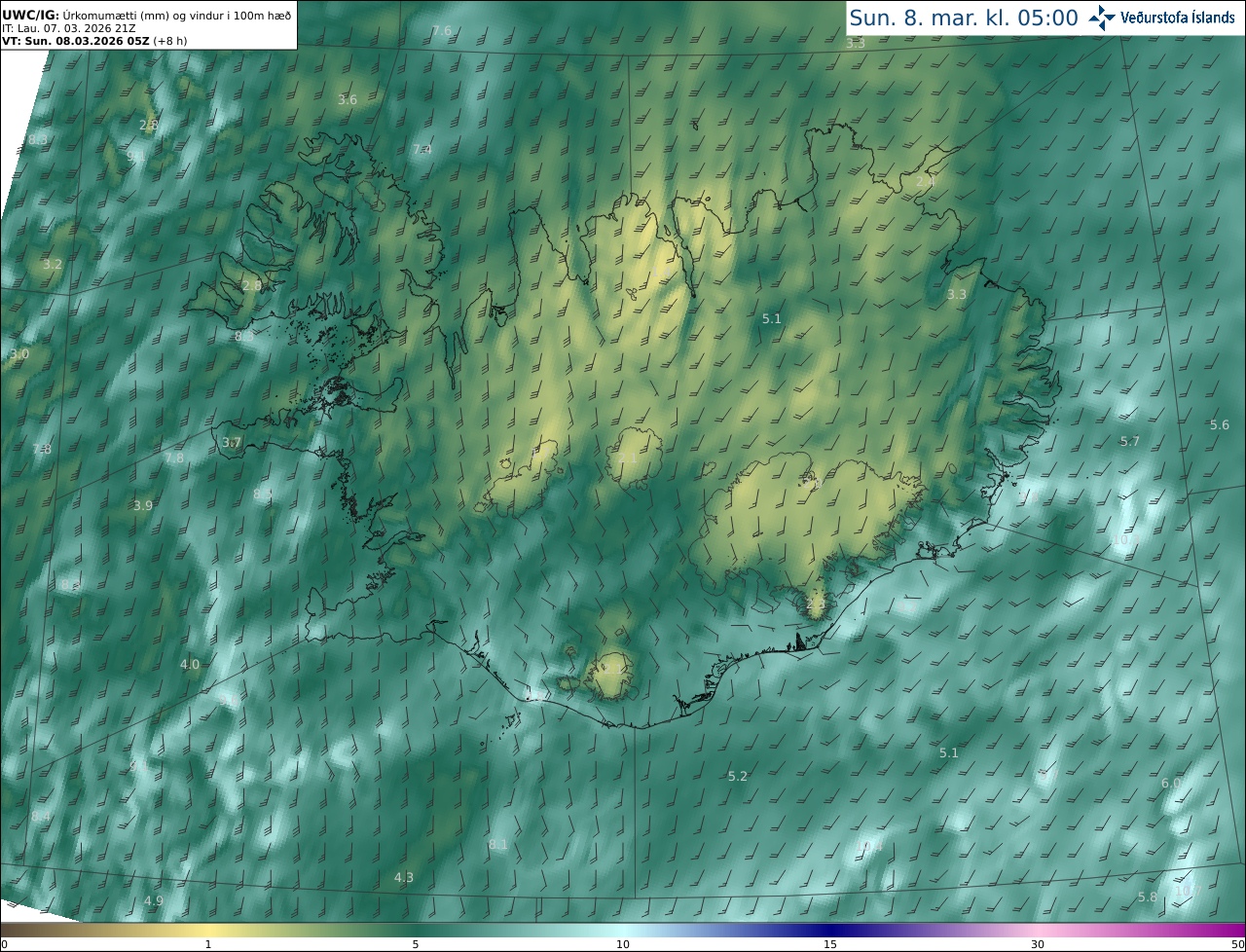Click the '15' tick label on the color scale
The width and height of the screenshot is (1246, 952).
(830, 944)
